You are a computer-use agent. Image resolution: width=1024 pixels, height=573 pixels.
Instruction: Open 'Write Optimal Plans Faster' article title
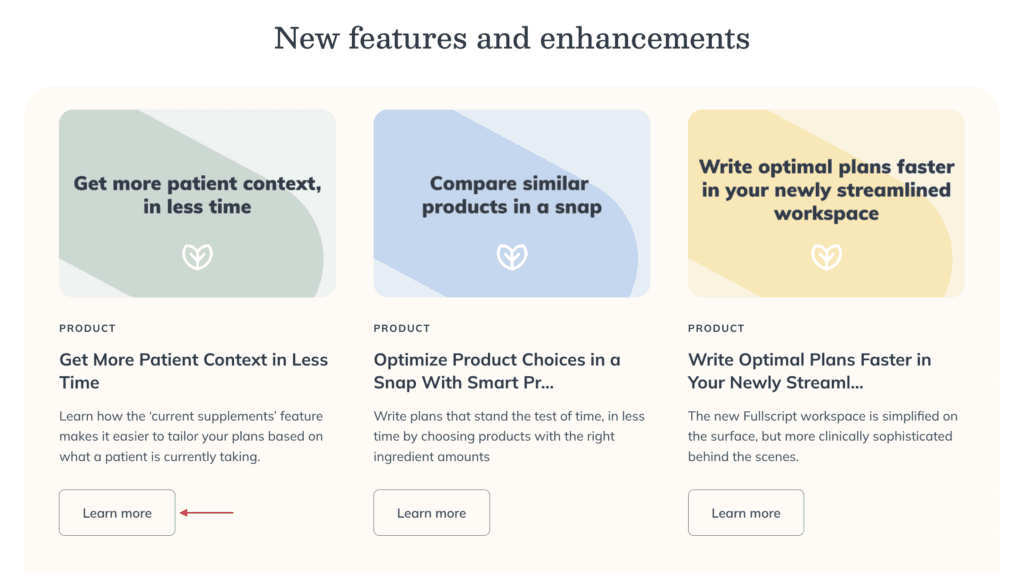pos(809,370)
